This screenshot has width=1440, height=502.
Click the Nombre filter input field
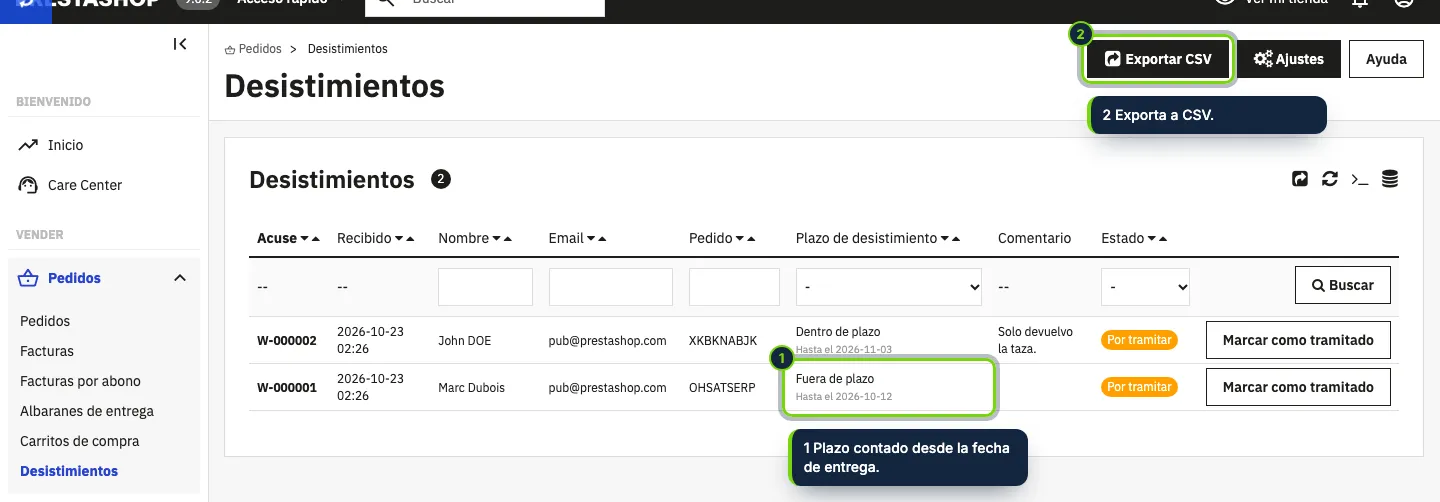pos(485,286)
